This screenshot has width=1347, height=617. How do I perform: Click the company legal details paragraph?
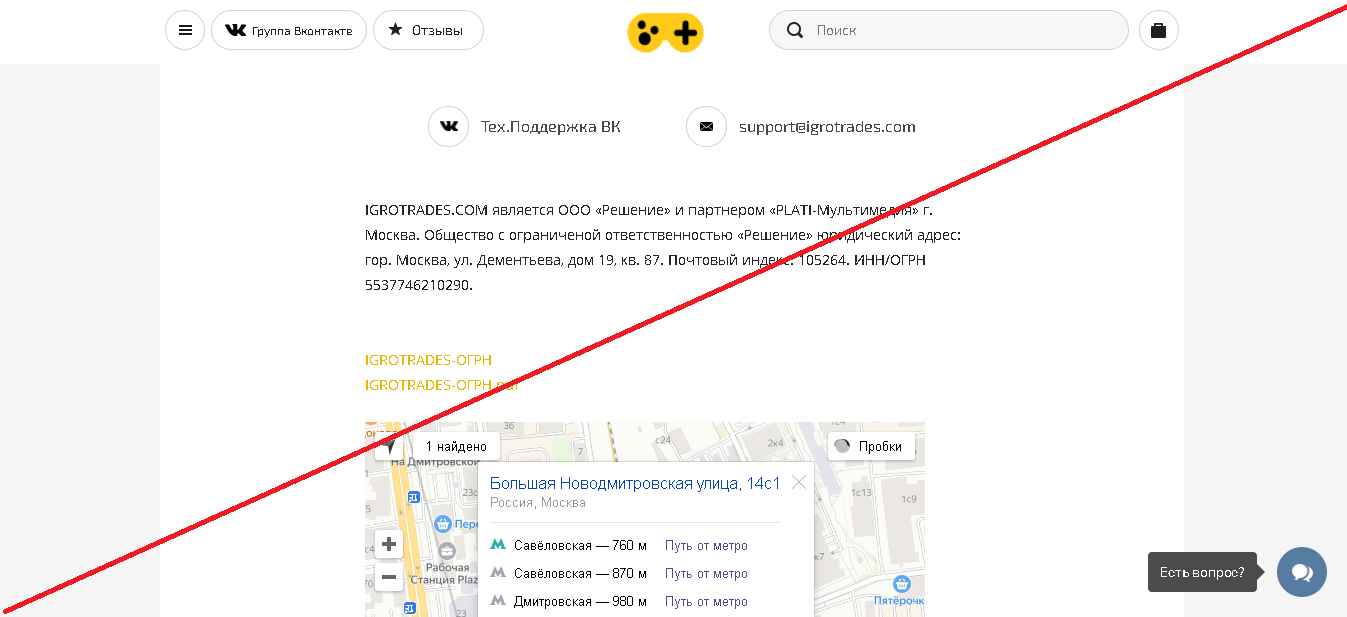(x=663, y=248)
